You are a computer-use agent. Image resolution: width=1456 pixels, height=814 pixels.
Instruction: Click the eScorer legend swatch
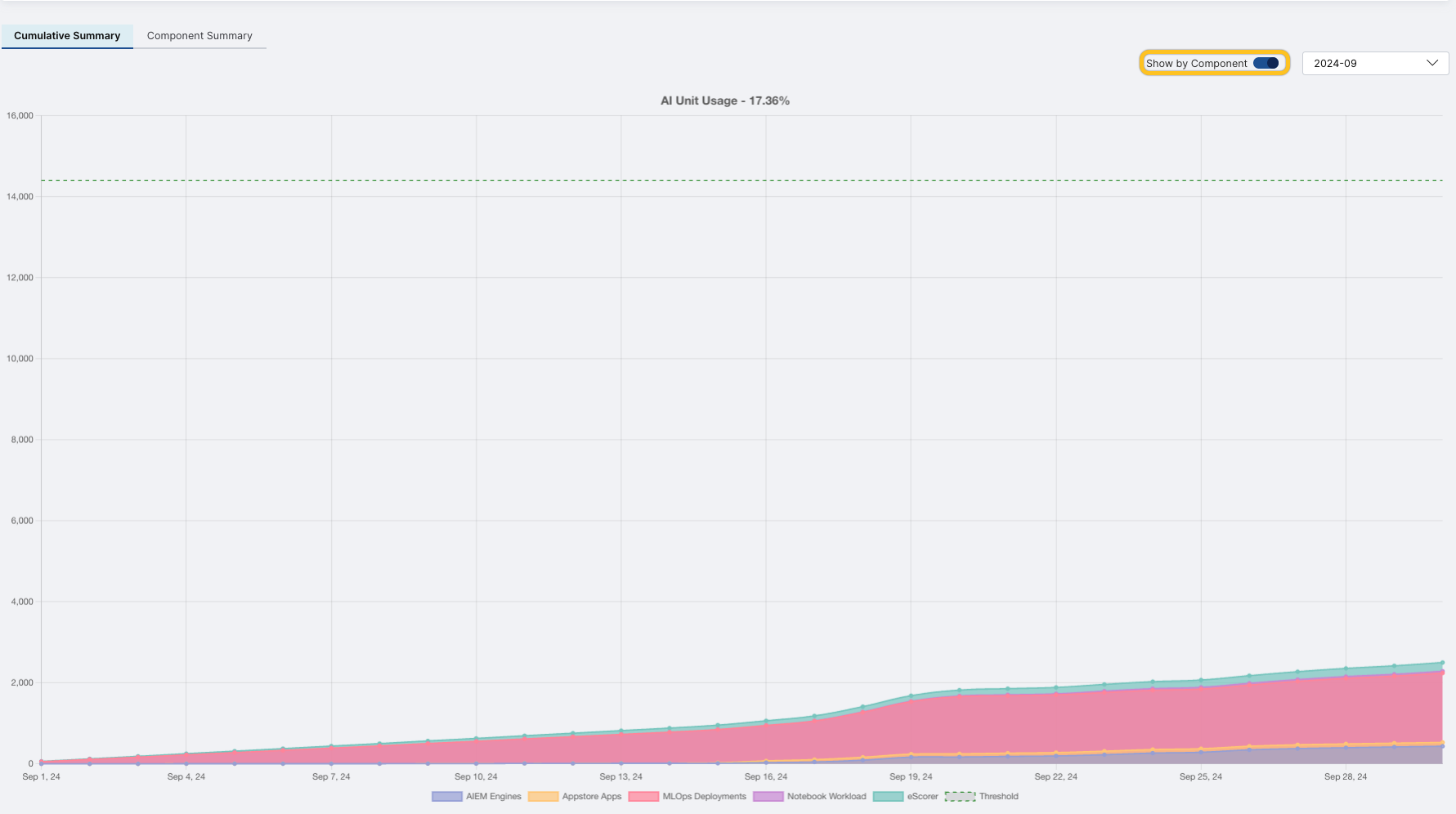coord(887,796)
